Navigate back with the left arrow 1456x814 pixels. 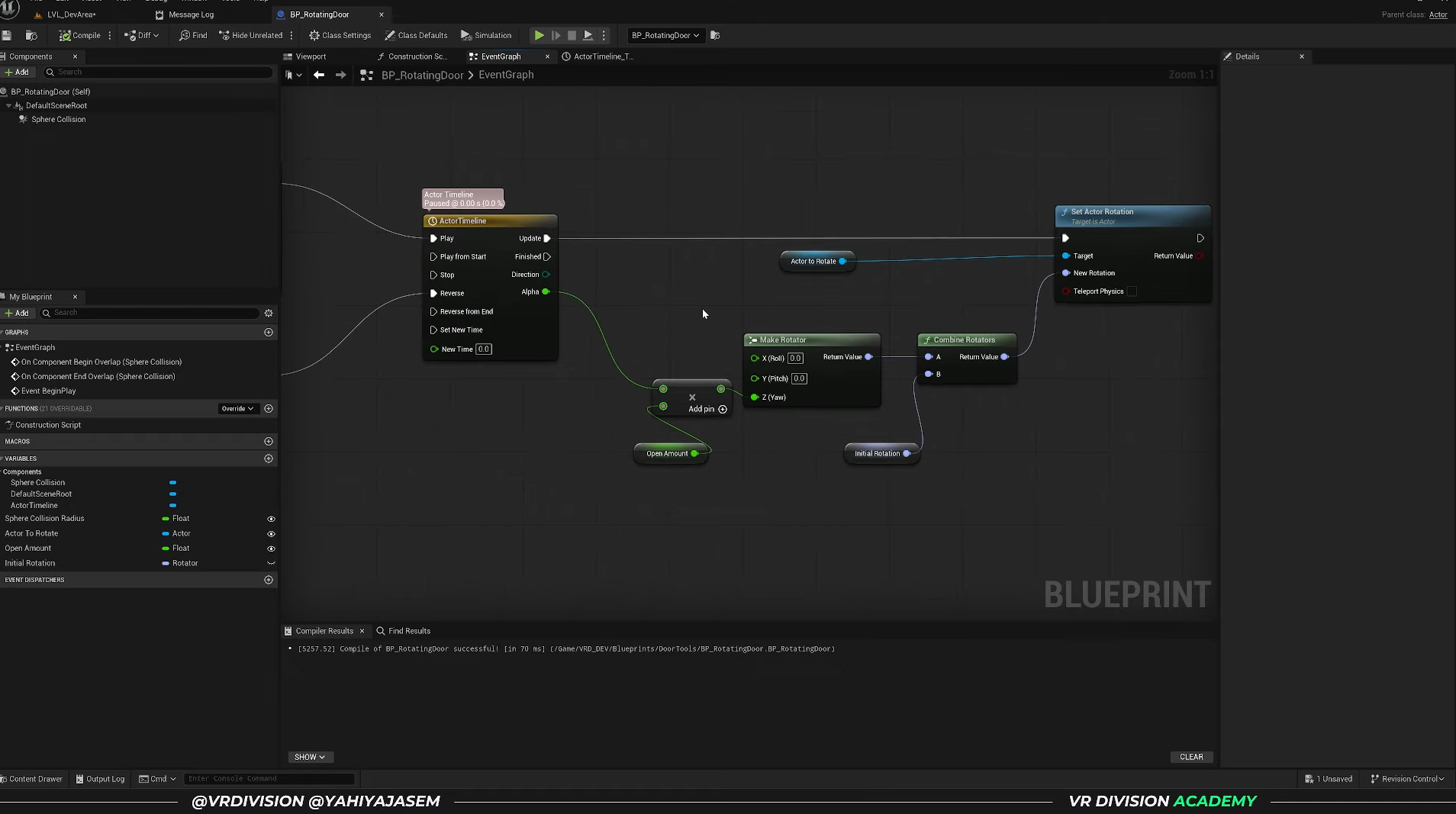[319, 75]
